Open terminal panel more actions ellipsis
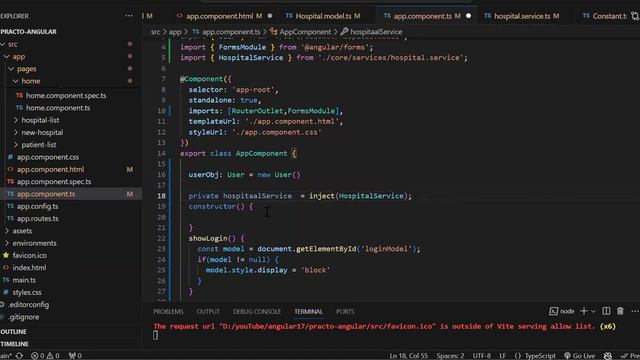 [635, 311]
